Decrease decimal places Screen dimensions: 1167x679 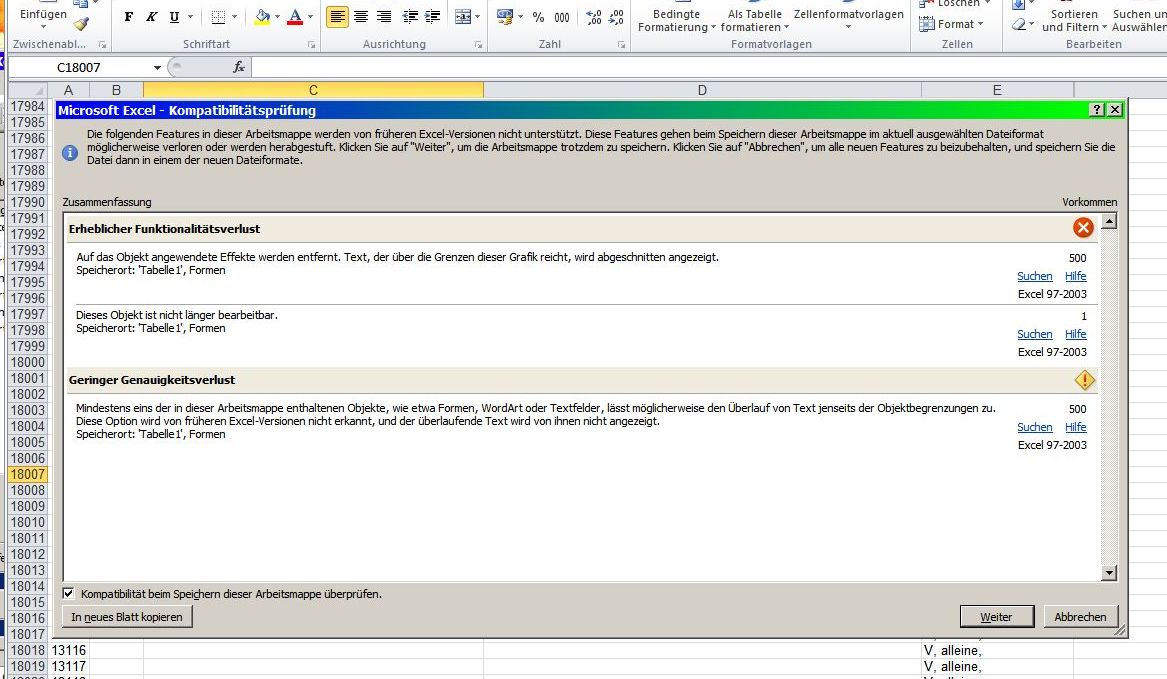(616, 16)
